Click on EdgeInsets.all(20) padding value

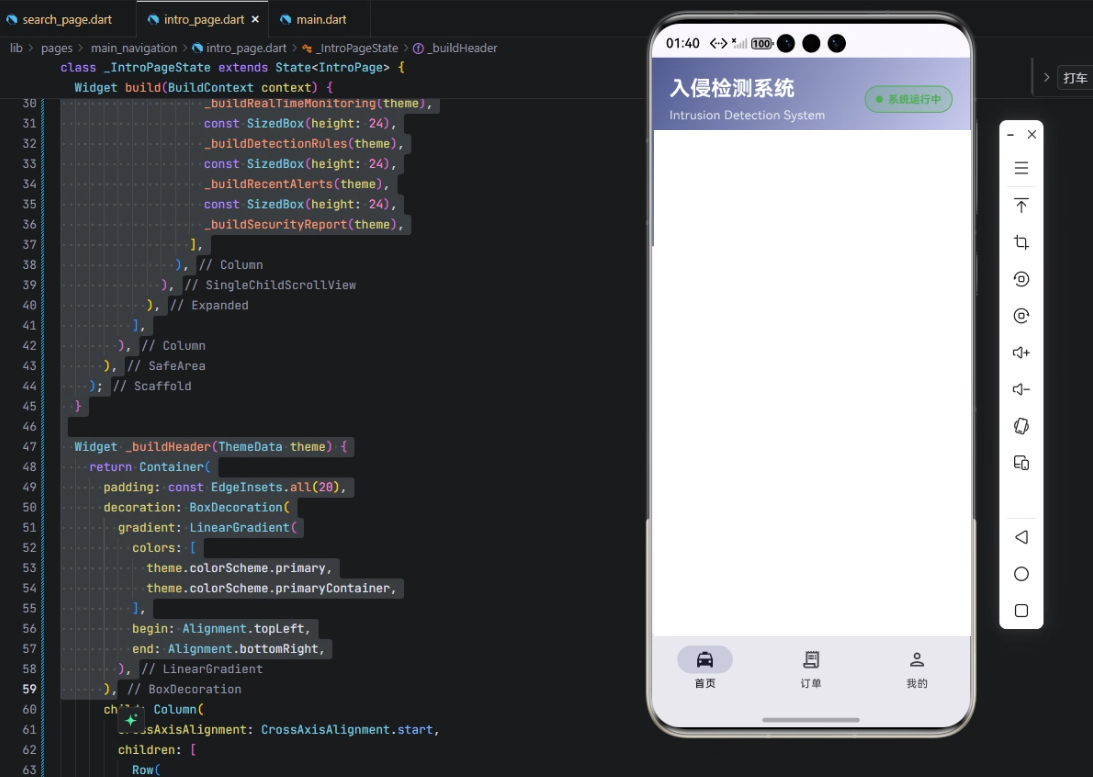pos(274,487)
